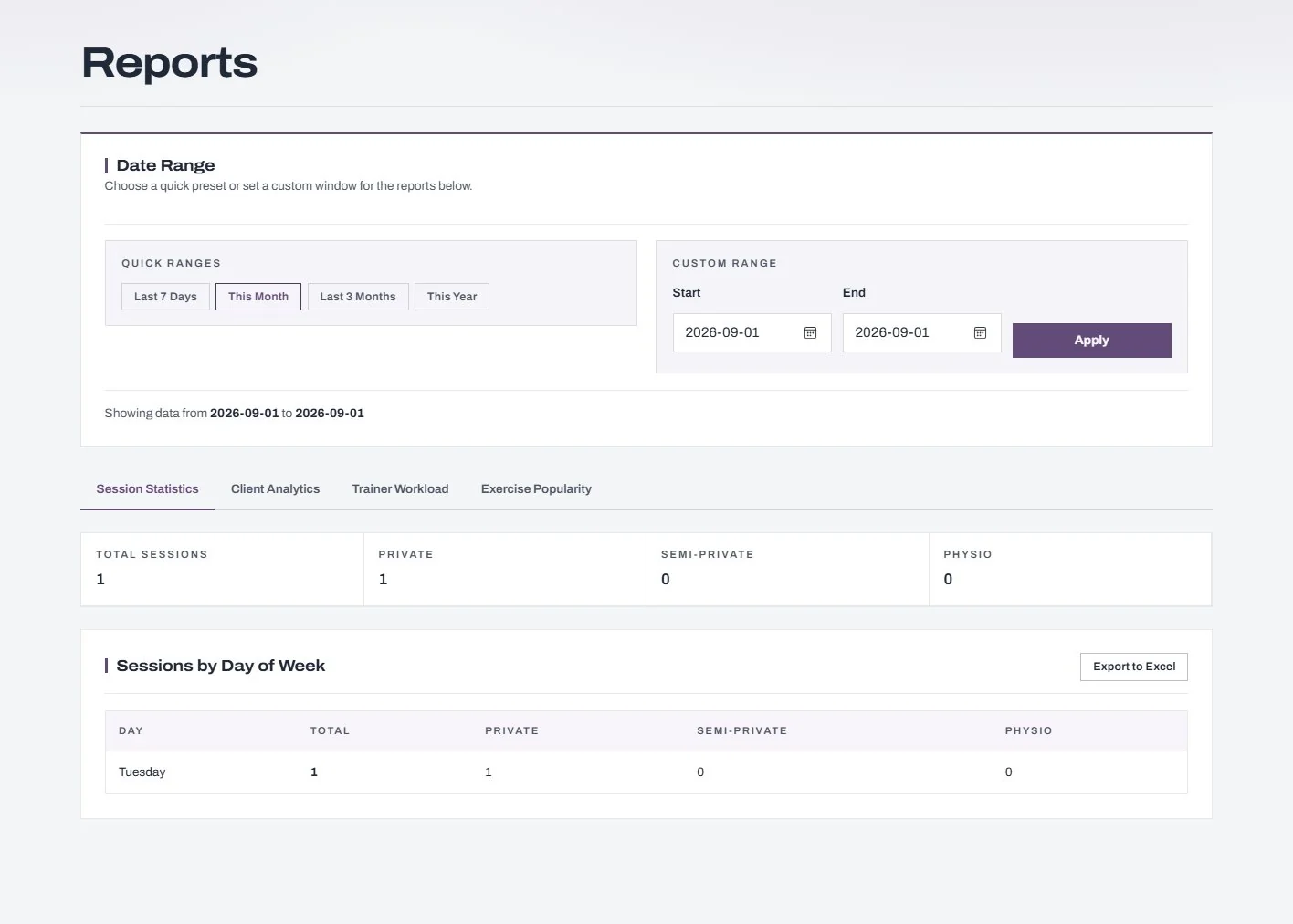The height and width of the screenshot is (924, 1293).
Task: Choose the This Year quick range
Action: (452, 297)
